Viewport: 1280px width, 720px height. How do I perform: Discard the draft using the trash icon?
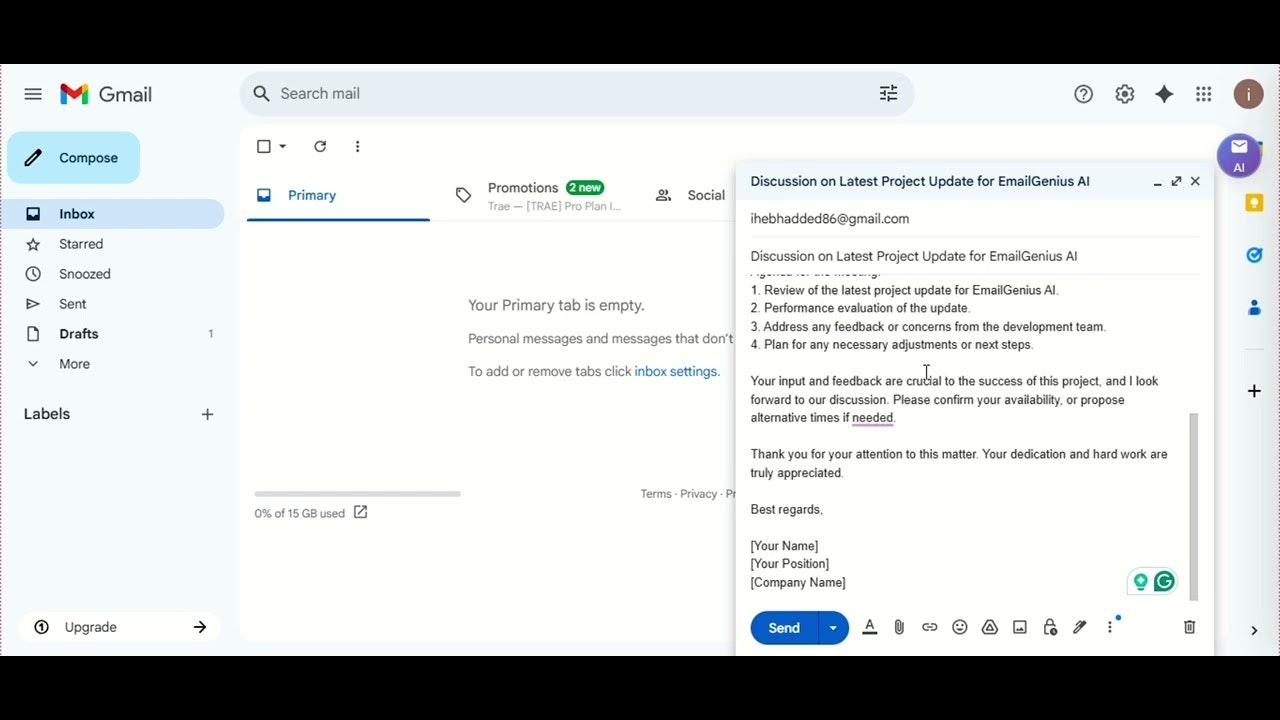[1189, 627]
